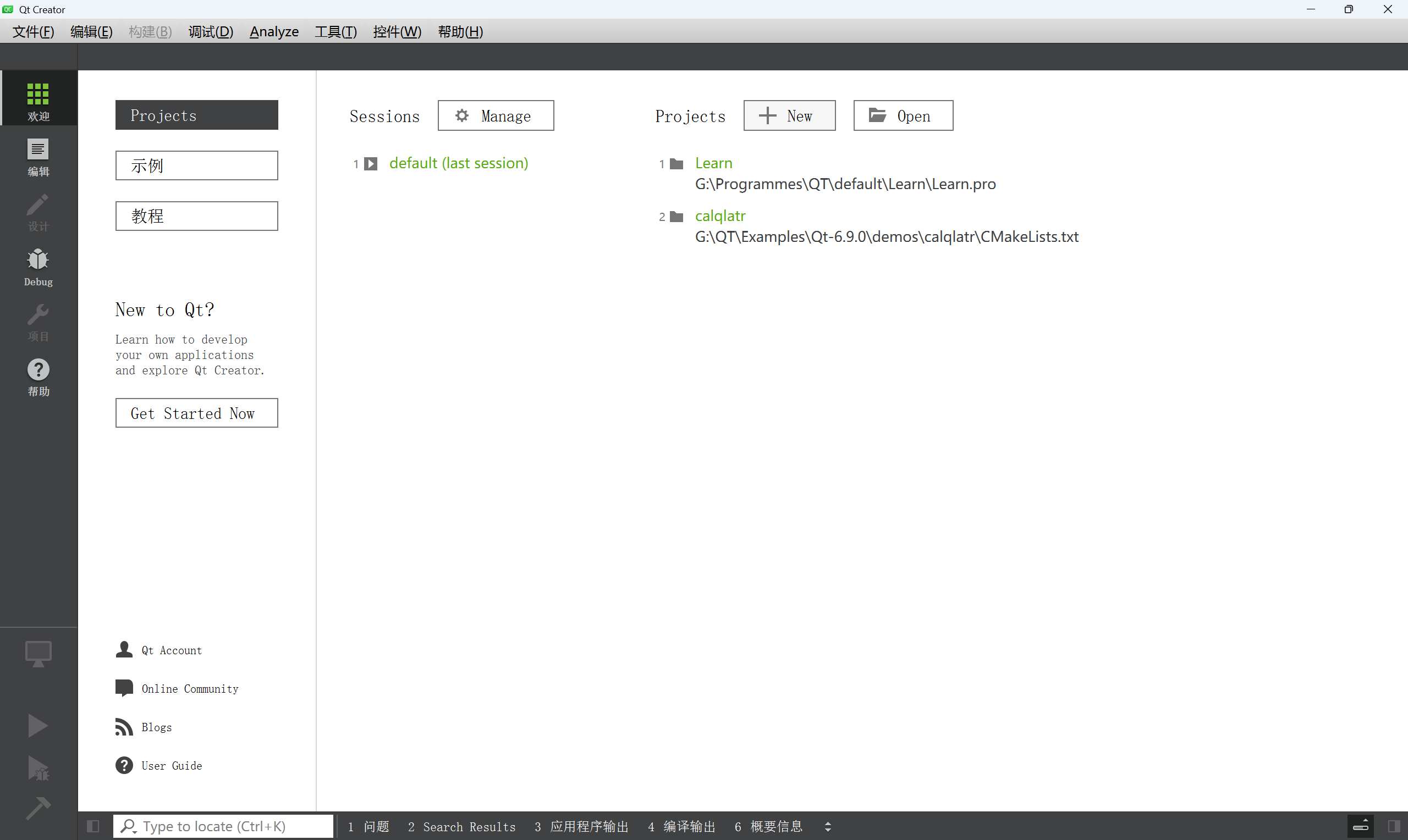The image size is (1408, 840).
Task: Open the 控件(W) menu
Action: pos(397,32)
